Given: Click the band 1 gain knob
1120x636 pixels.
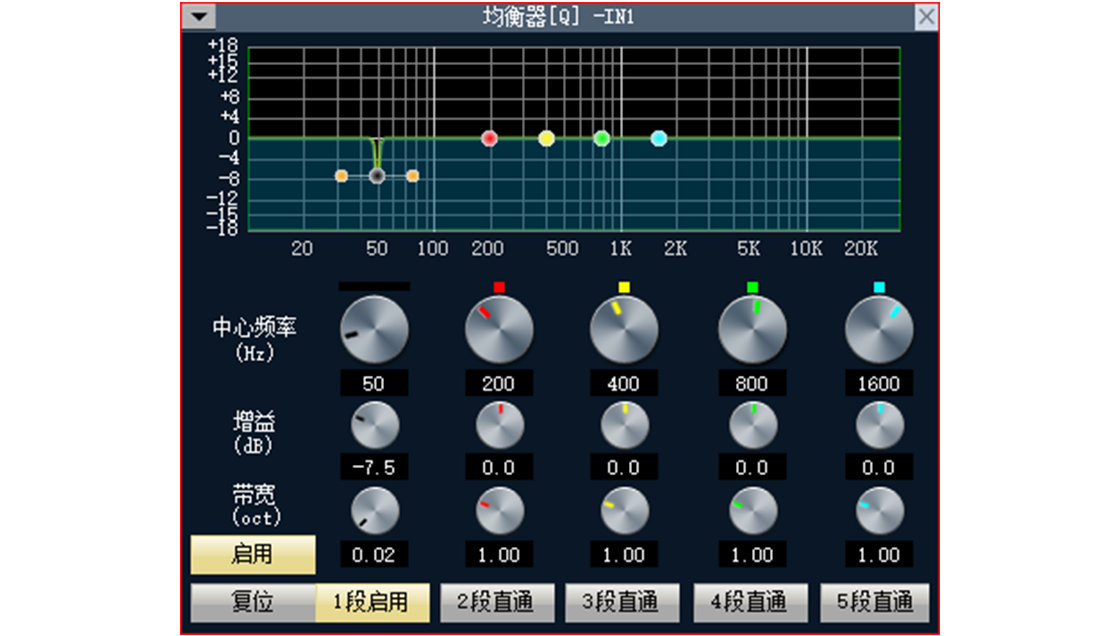Looking at the screenshot, I should [x=374, y=426].
